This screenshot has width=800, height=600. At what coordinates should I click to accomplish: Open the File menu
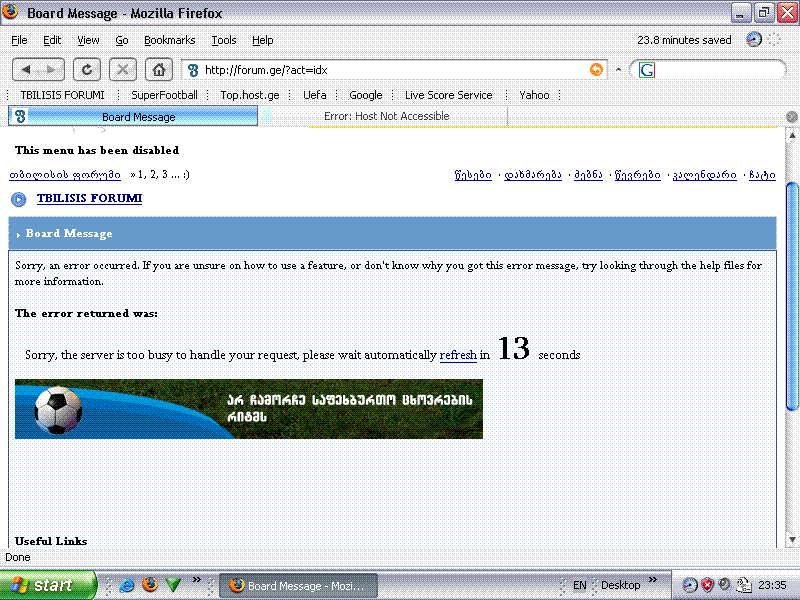[x=19, y=40]
